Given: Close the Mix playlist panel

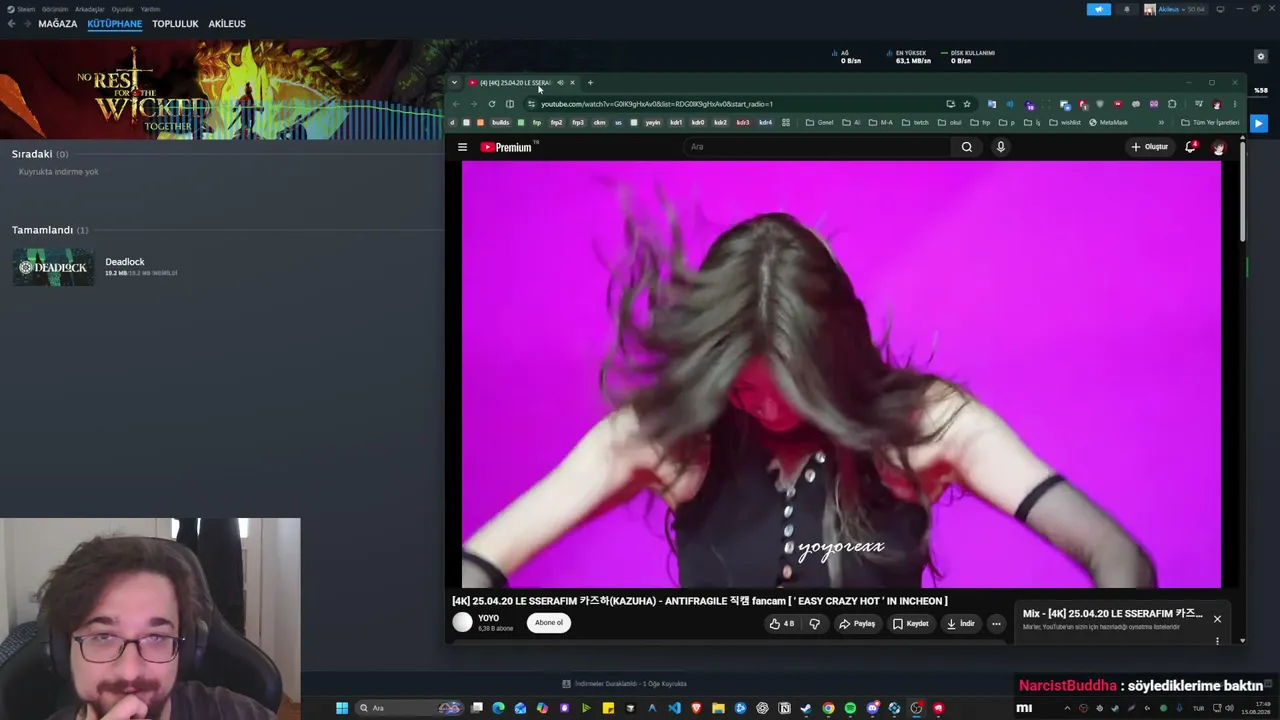Looking at the screenshot, I should click(1217, 619).
